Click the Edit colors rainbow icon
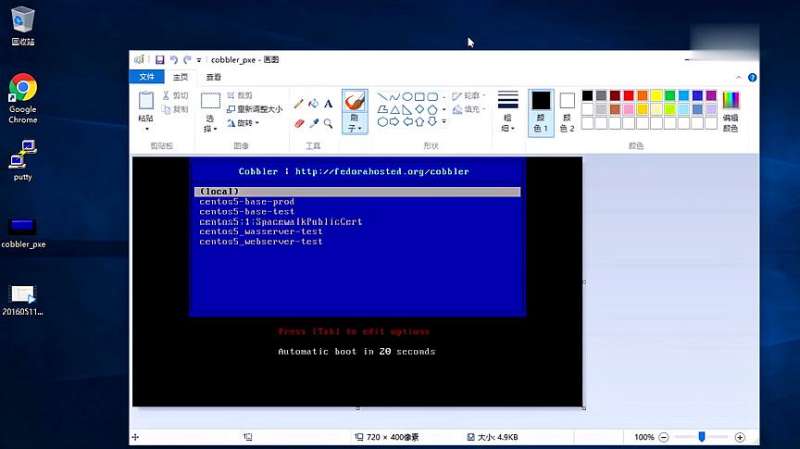 (731, 101)
